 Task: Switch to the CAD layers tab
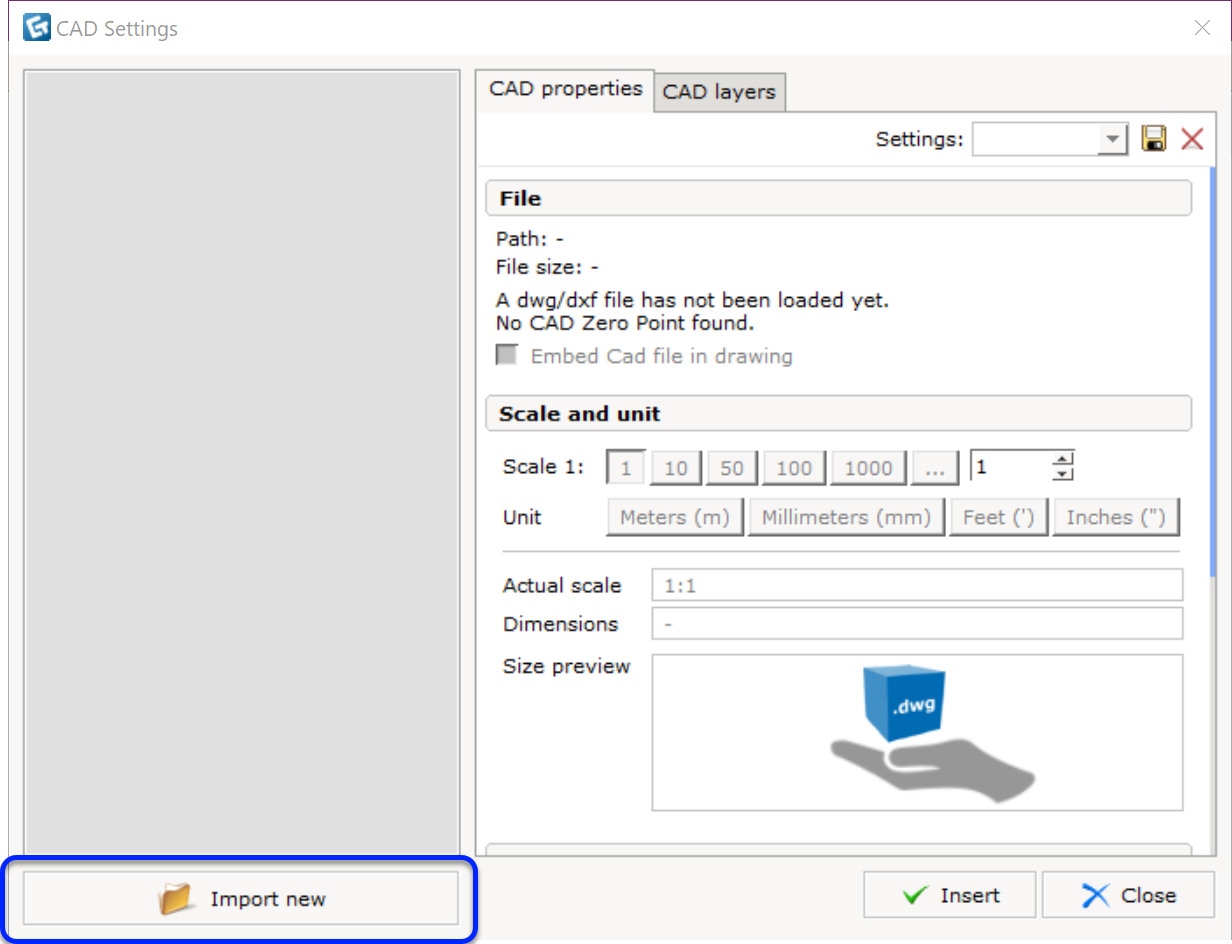point(719,91)
